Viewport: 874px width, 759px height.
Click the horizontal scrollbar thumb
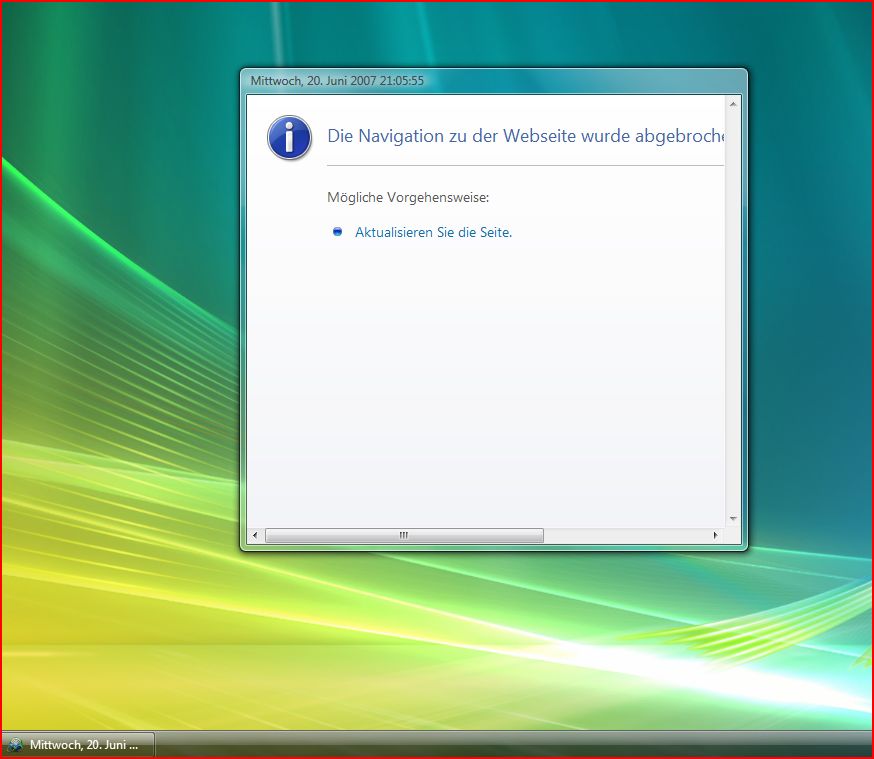404,536
